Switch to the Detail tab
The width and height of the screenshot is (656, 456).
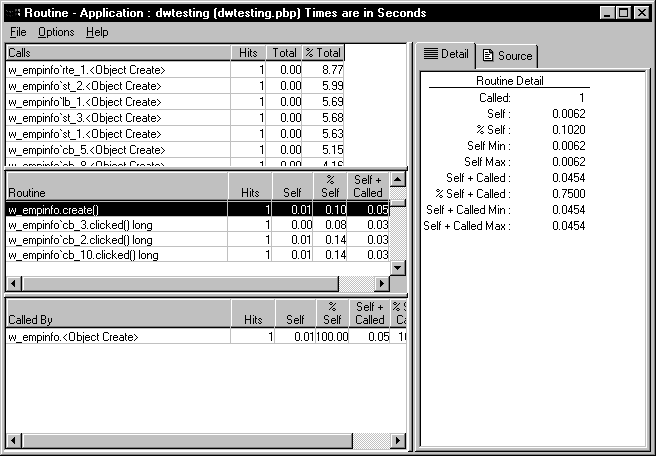[x=446, y=54]
